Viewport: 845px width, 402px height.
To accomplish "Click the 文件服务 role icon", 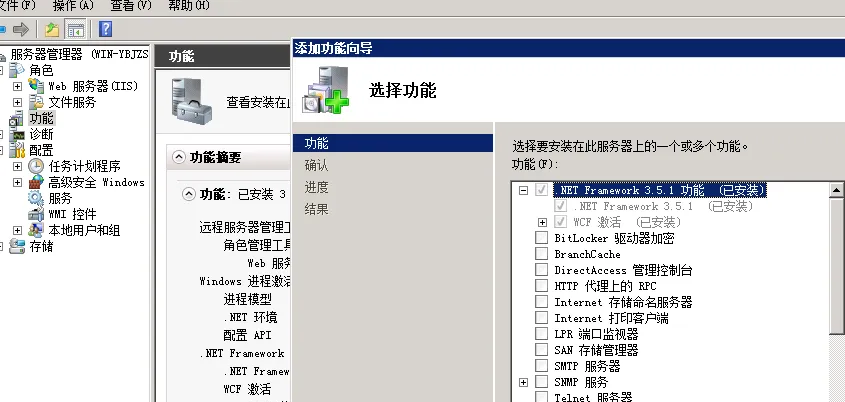I will (36, 102).
